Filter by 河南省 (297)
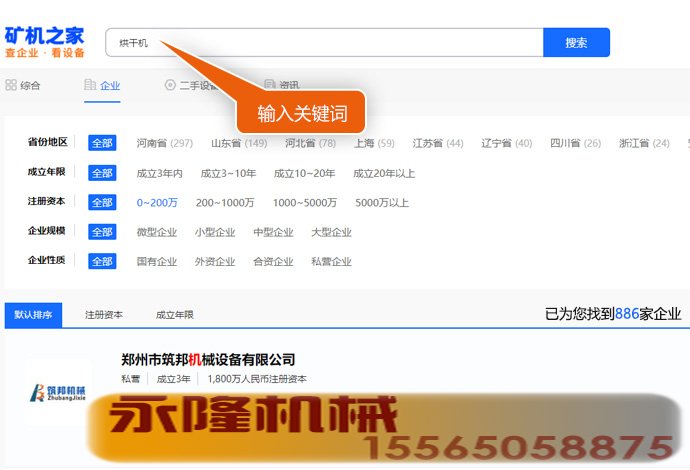 165,143
